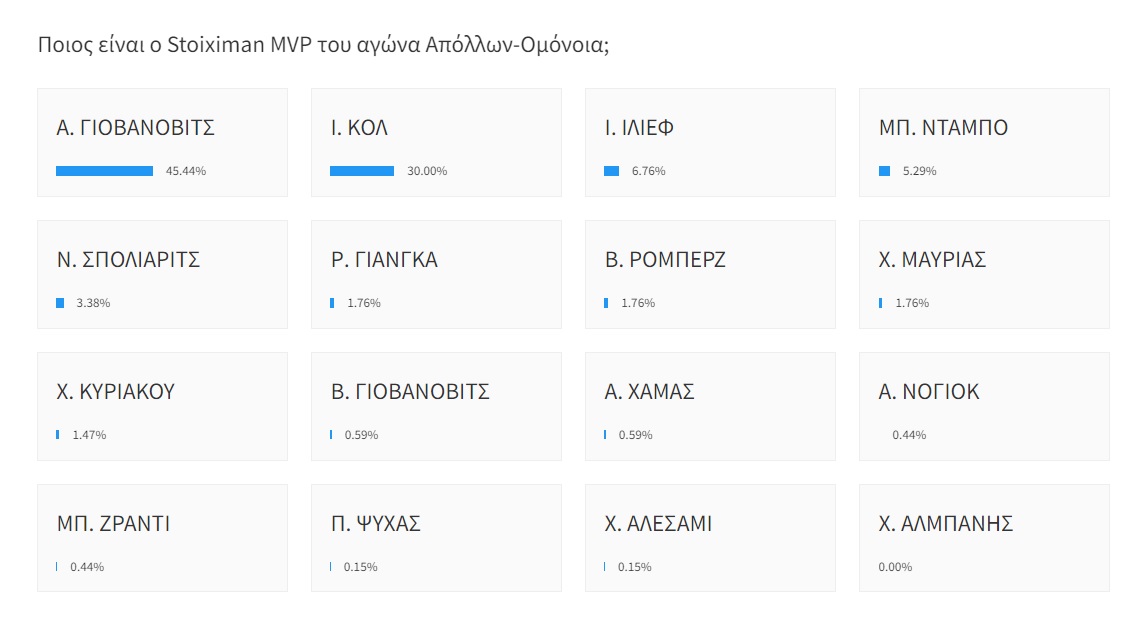
Task: Click the Χ. ΑΛΜΠΑΝΗΣ card
Action: [984, 538]
